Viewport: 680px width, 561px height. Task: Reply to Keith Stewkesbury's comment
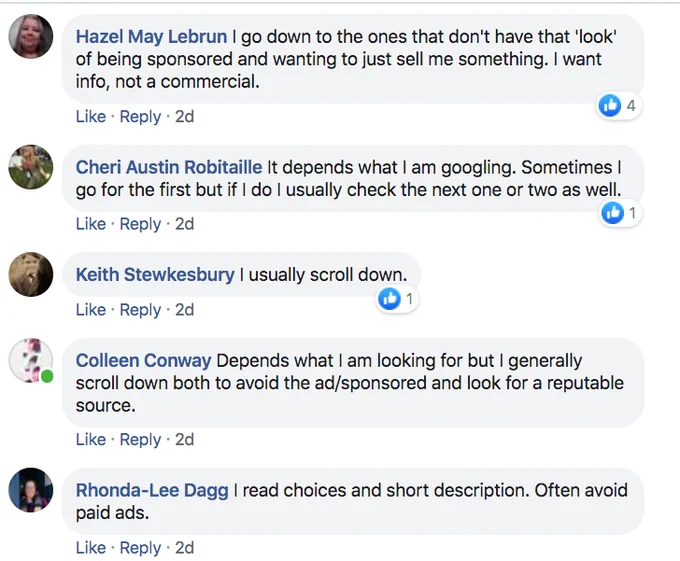click(140, 310)
